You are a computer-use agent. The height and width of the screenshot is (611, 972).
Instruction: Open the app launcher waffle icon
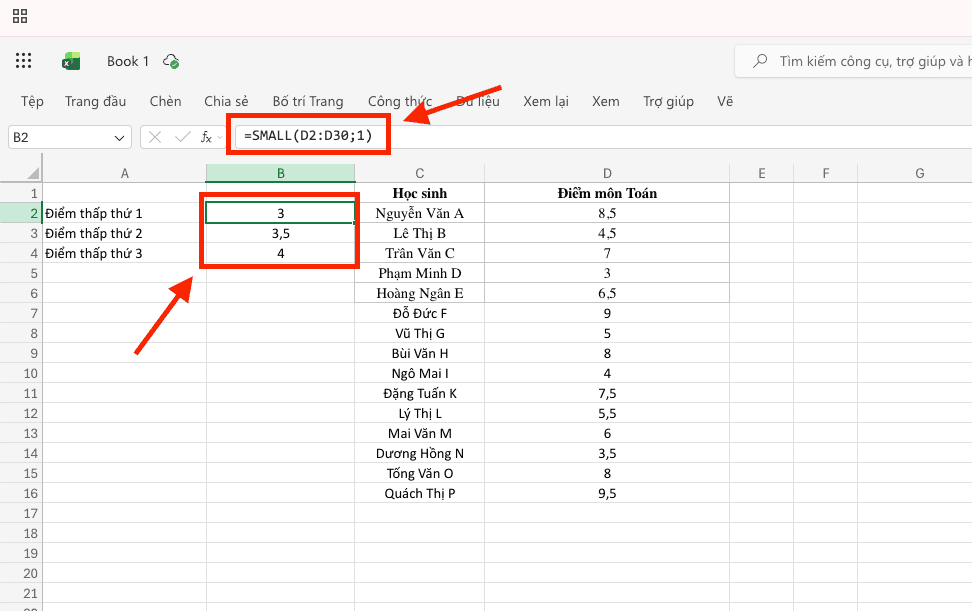point(24,61)
